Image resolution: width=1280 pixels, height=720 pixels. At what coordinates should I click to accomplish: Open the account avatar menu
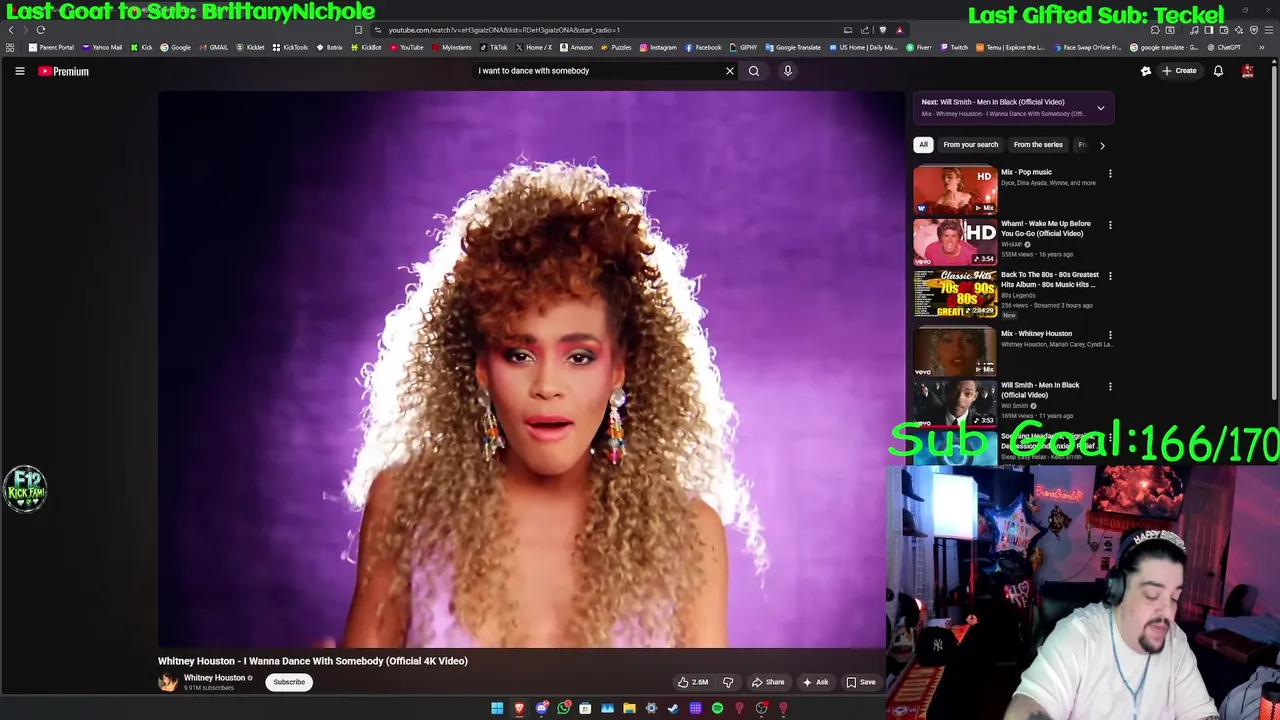pyautogui.click(x=1248, y=71)
